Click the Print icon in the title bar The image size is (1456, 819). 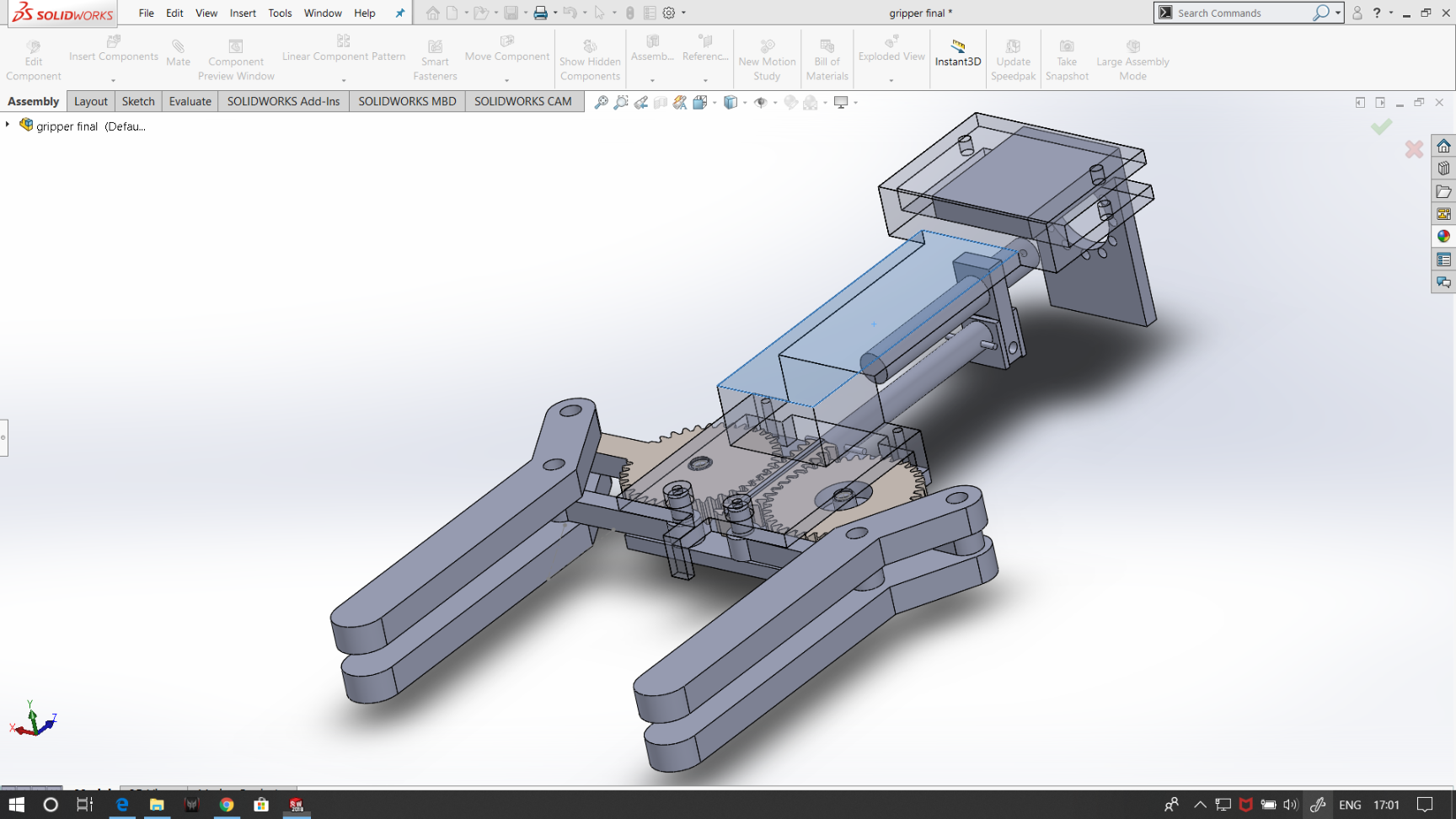coord(540,13)
